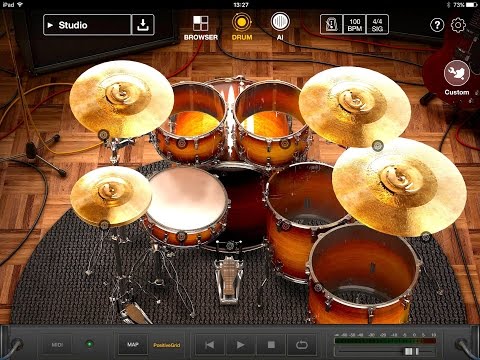Hit the white snare drum head
480x360 pixels.
pos(187,199)
